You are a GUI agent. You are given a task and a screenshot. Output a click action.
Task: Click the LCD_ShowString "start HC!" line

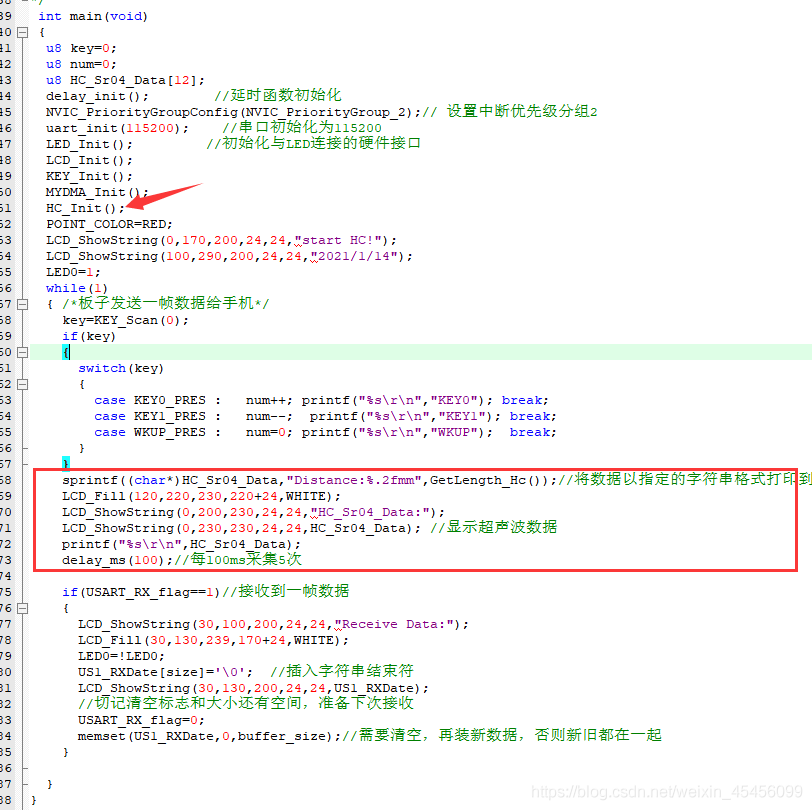222,240
